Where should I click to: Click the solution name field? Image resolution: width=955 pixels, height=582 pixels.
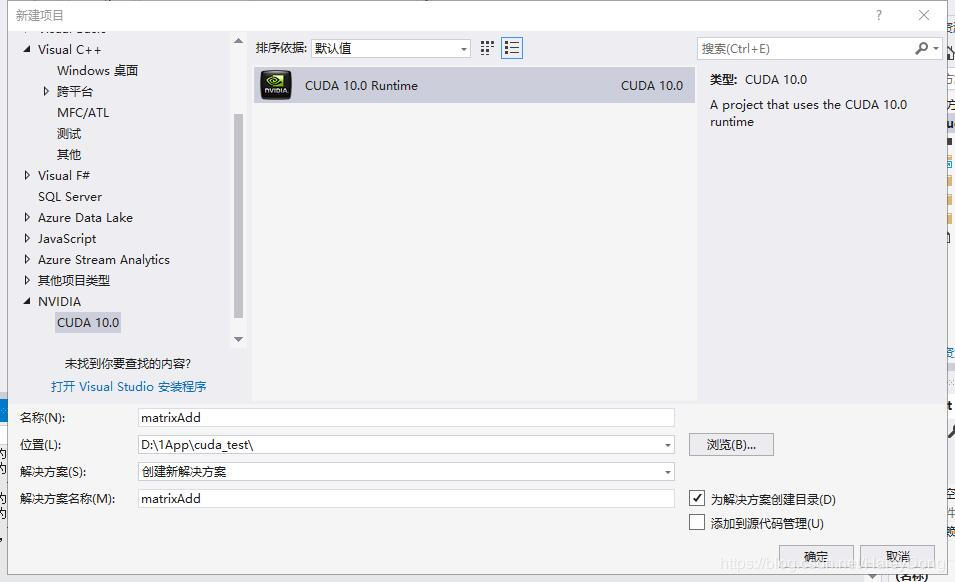(406, 499)
